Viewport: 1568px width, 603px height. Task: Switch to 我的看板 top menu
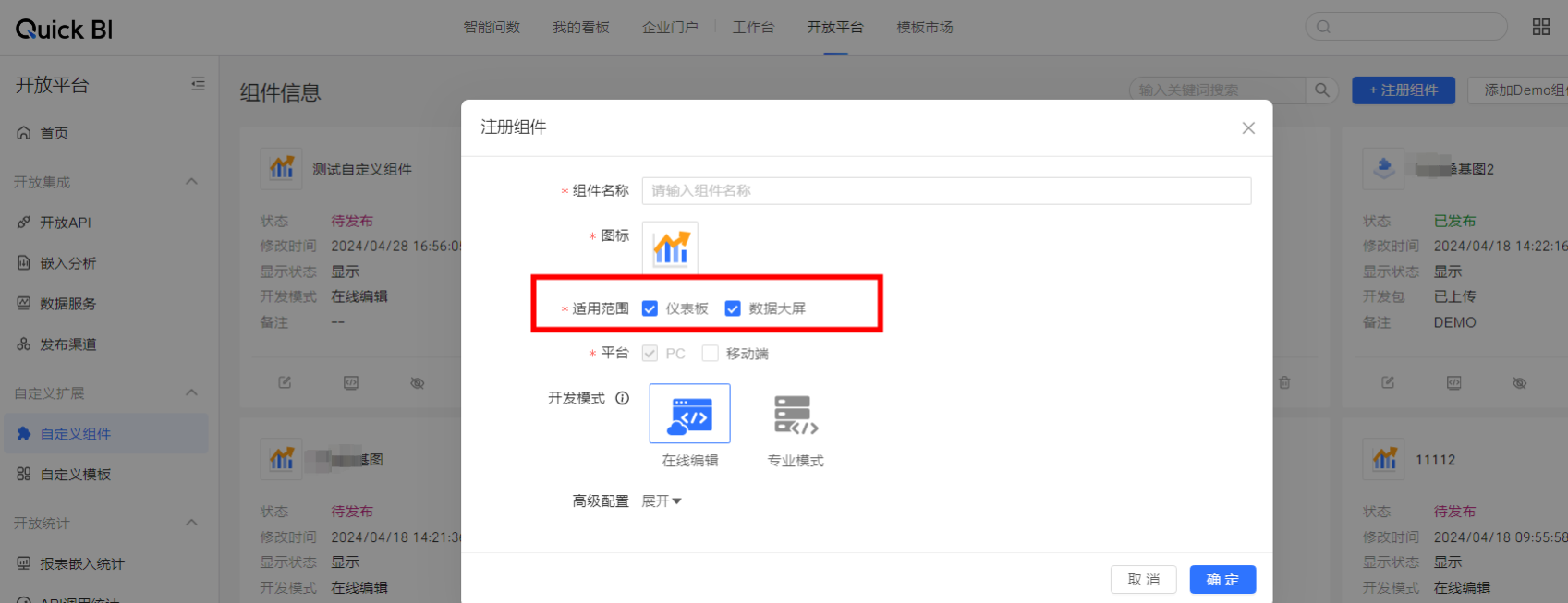click(581, 28)
